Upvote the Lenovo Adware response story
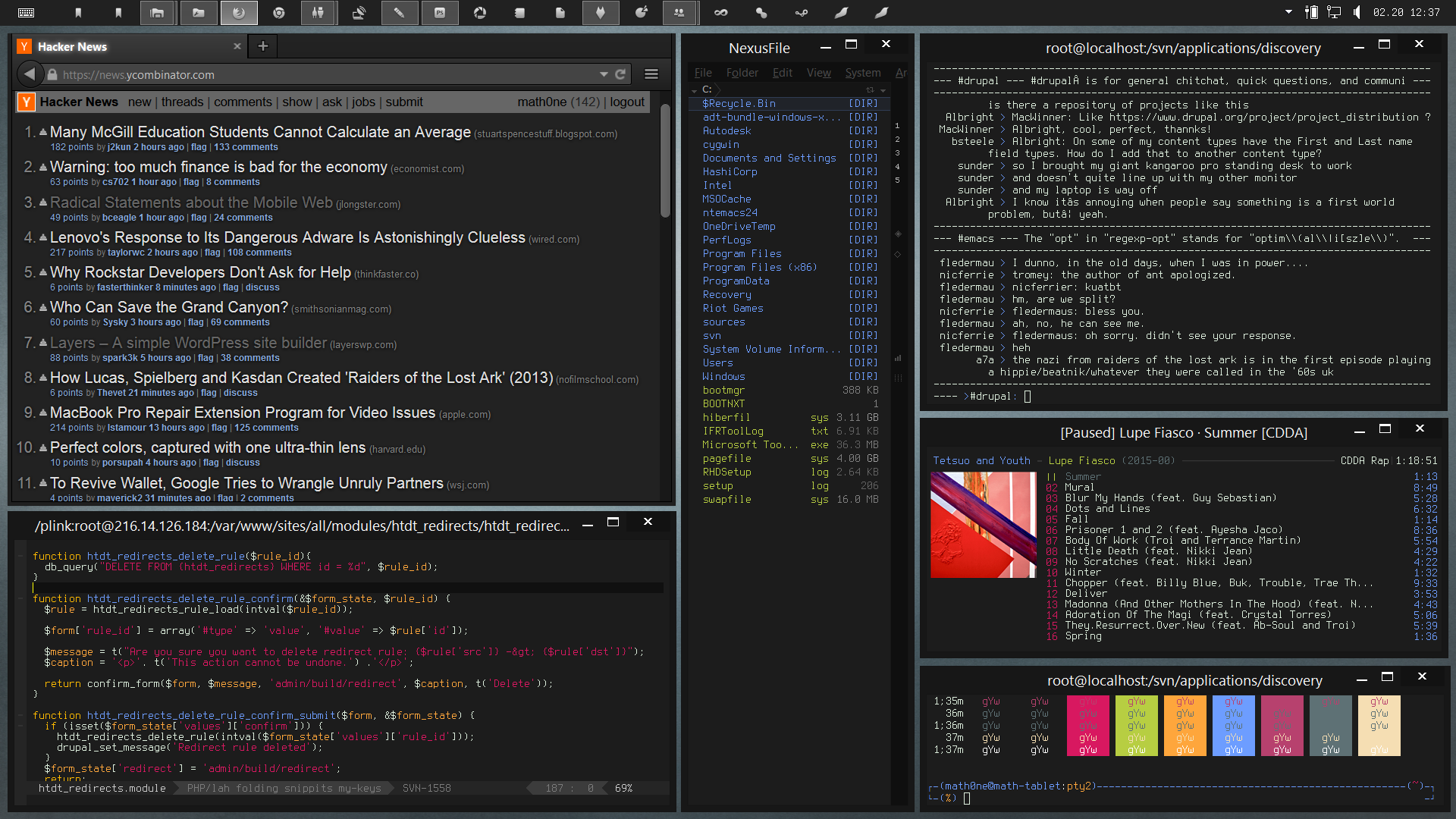The width and height of the screenshot is (1456, 819). tap(43, 237)
